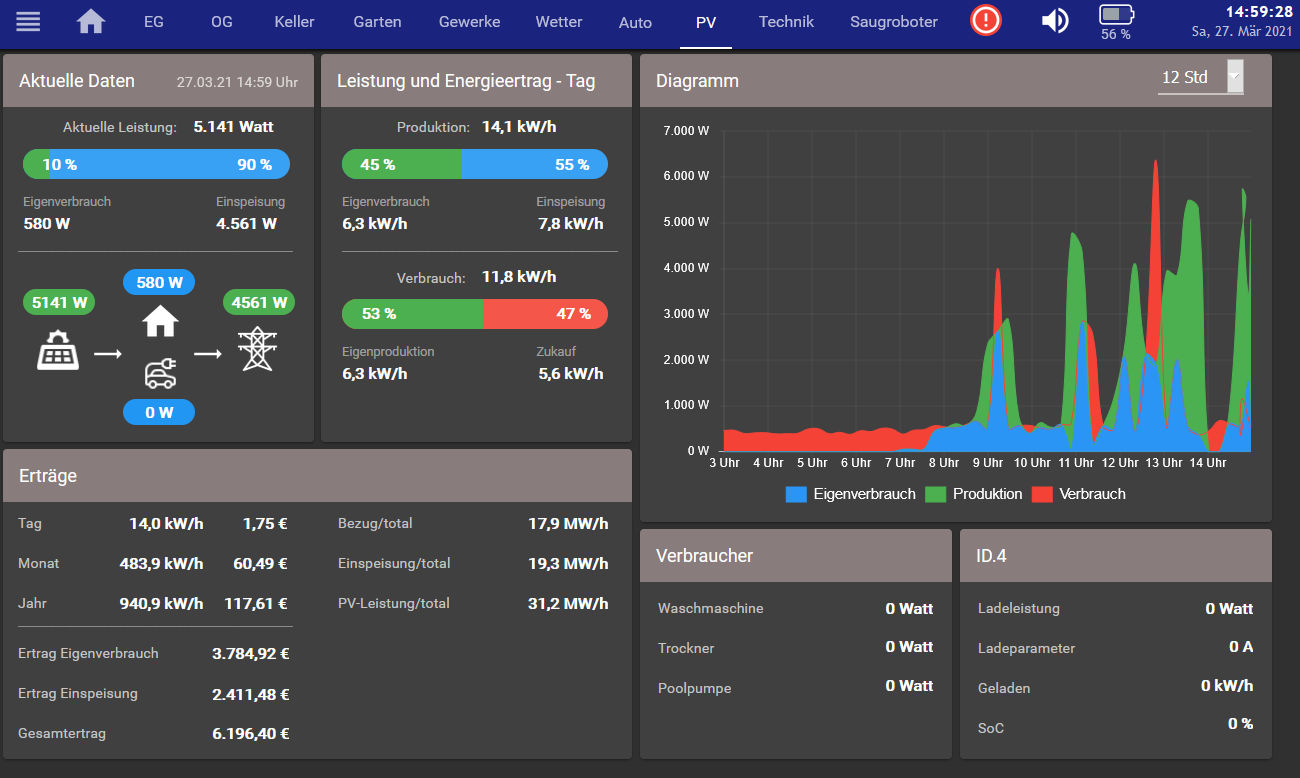
Task: Open the hamburger menu
Action: [28, 21]
